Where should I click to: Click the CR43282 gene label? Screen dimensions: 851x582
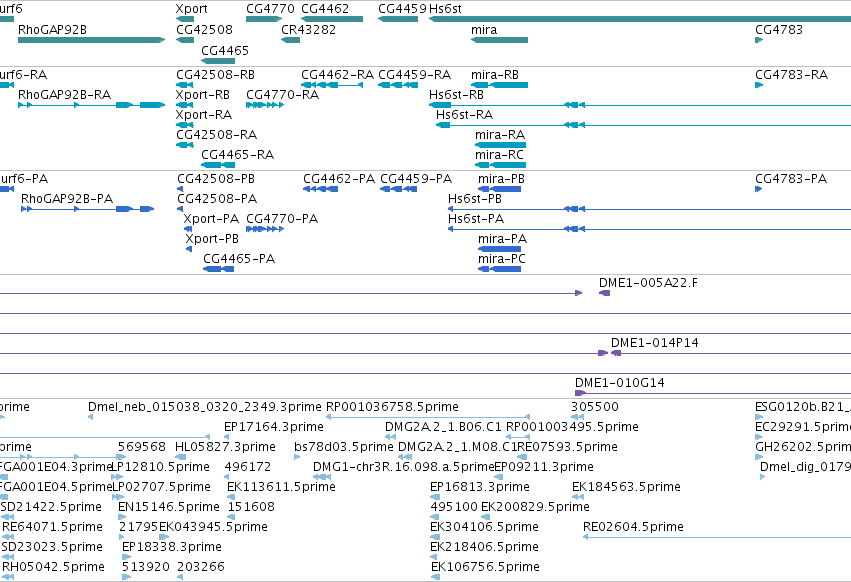pyautogui.click(x=308, y=29)
